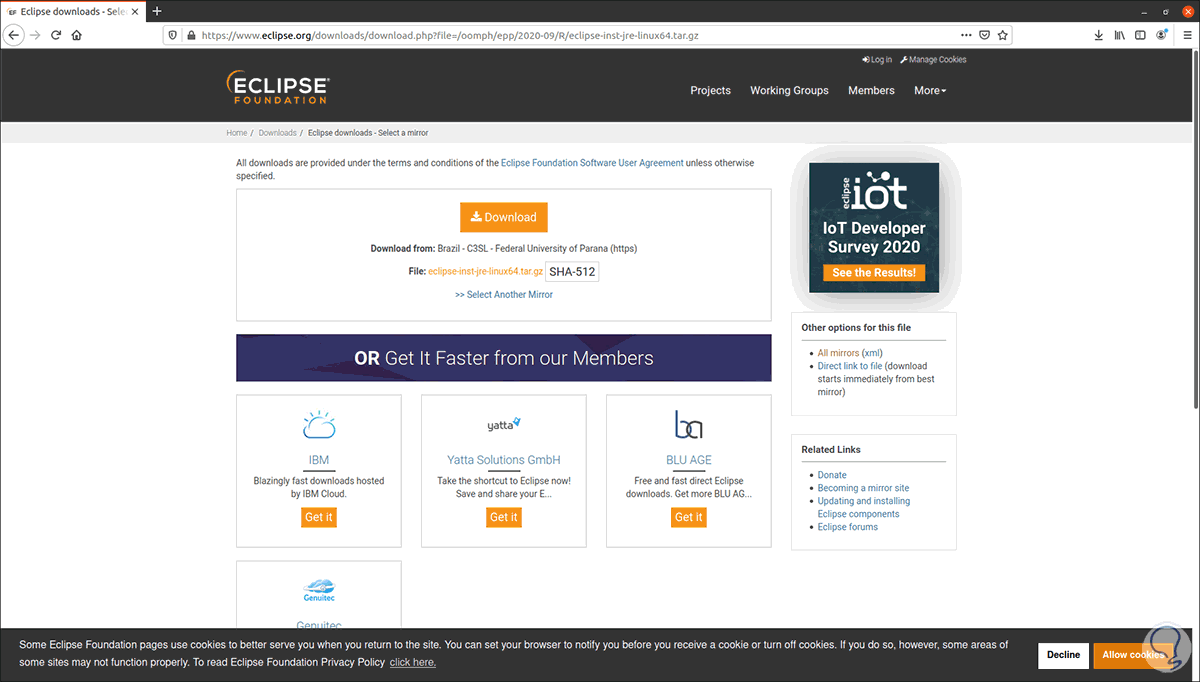Click the browser forward arrow
The height and width of the screenshot is (682, 1200).
point(36,34)
